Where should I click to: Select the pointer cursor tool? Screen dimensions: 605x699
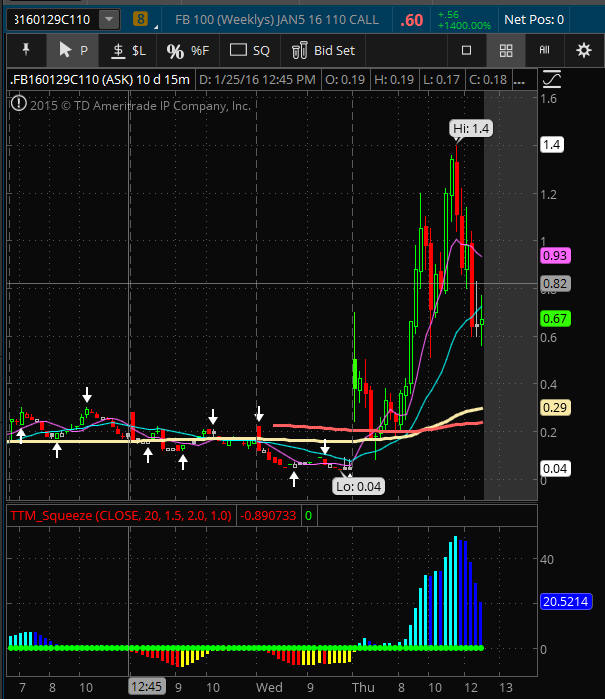point(71,50)
